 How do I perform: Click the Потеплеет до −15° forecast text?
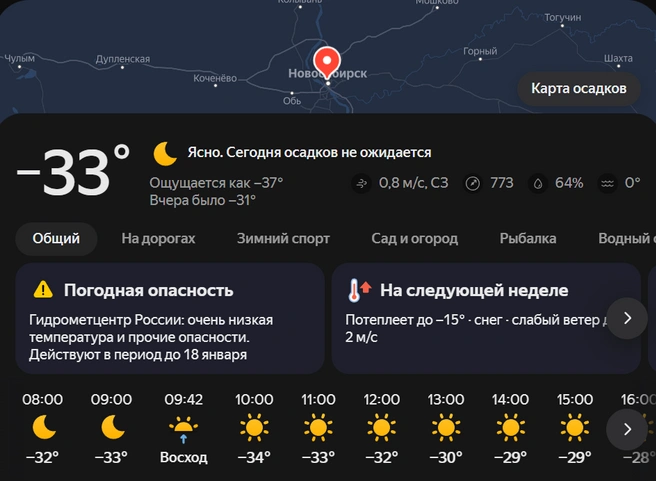pos(476,328)
